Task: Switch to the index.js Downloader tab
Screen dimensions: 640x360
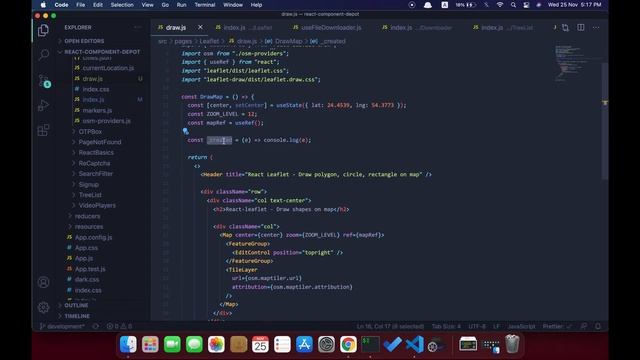Action: pos(417,27)
